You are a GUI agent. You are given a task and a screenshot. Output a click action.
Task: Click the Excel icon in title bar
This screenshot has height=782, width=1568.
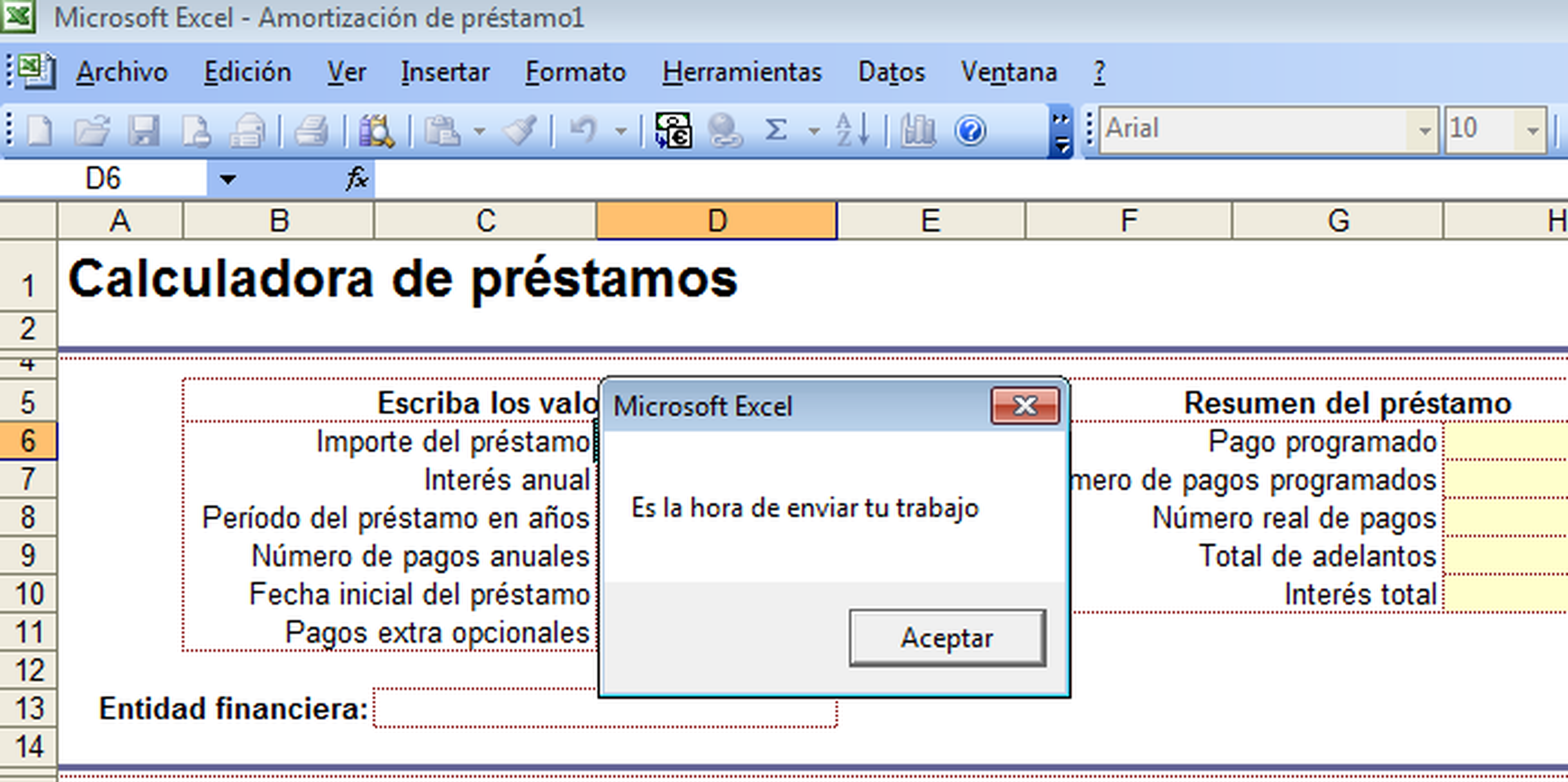pyautogui.click(x=18, y=16)
